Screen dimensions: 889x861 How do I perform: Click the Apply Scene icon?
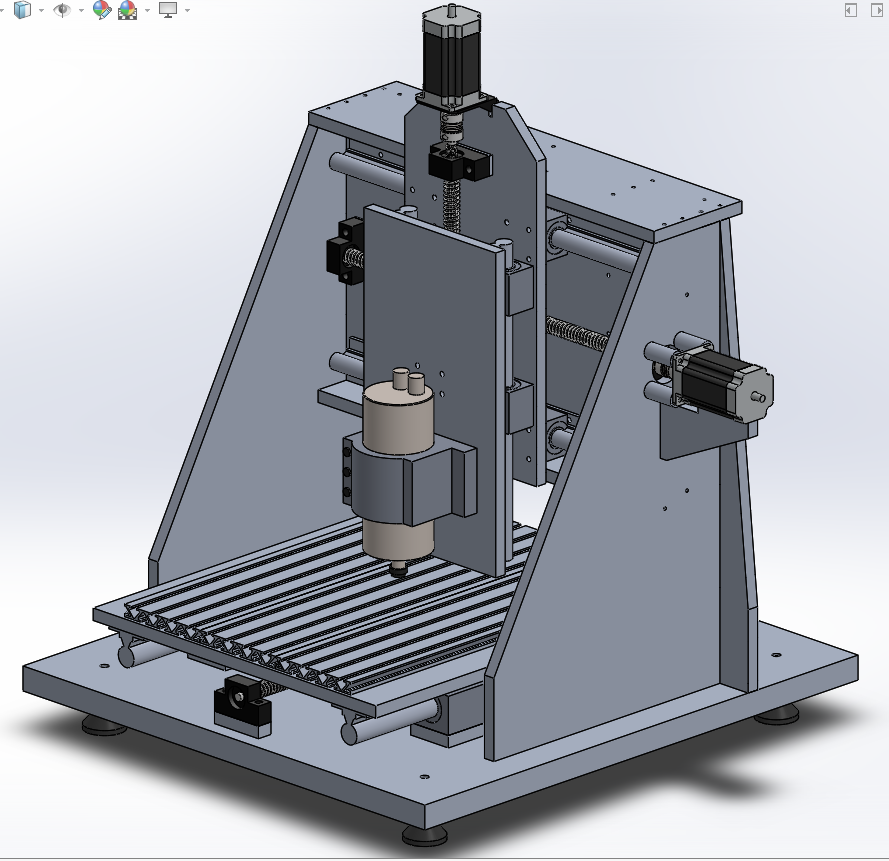[x=128, y=10]
